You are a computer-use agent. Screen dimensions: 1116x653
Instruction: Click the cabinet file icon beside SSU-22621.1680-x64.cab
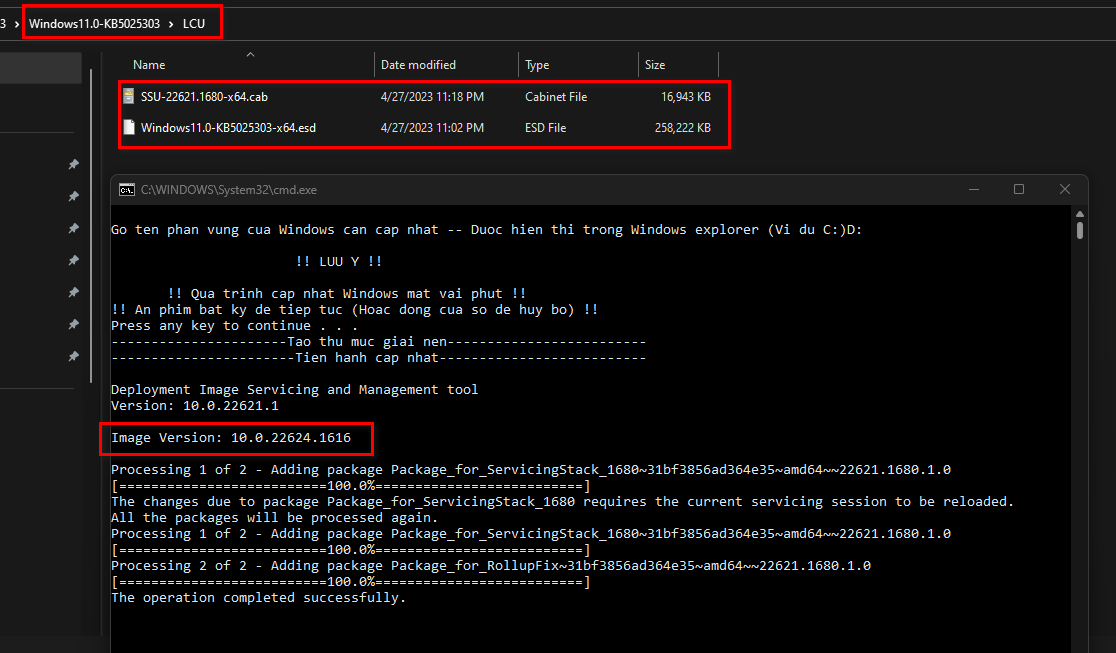point(129,96)
